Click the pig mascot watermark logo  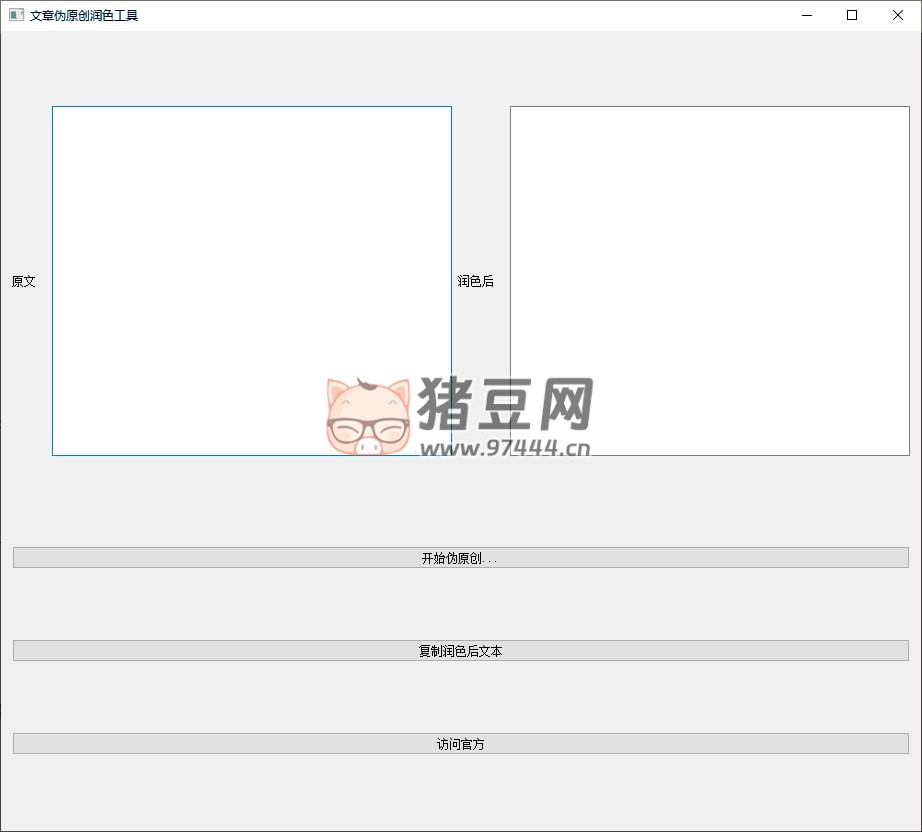click(368, 416)
